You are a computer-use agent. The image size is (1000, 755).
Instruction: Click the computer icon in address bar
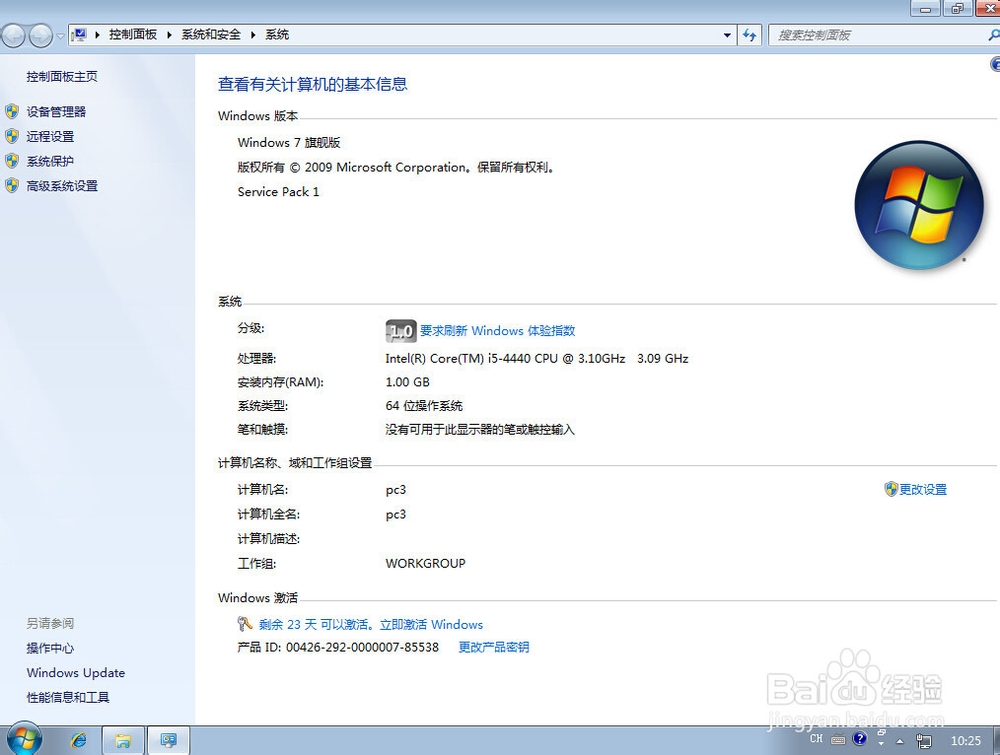tap(80, 34)
